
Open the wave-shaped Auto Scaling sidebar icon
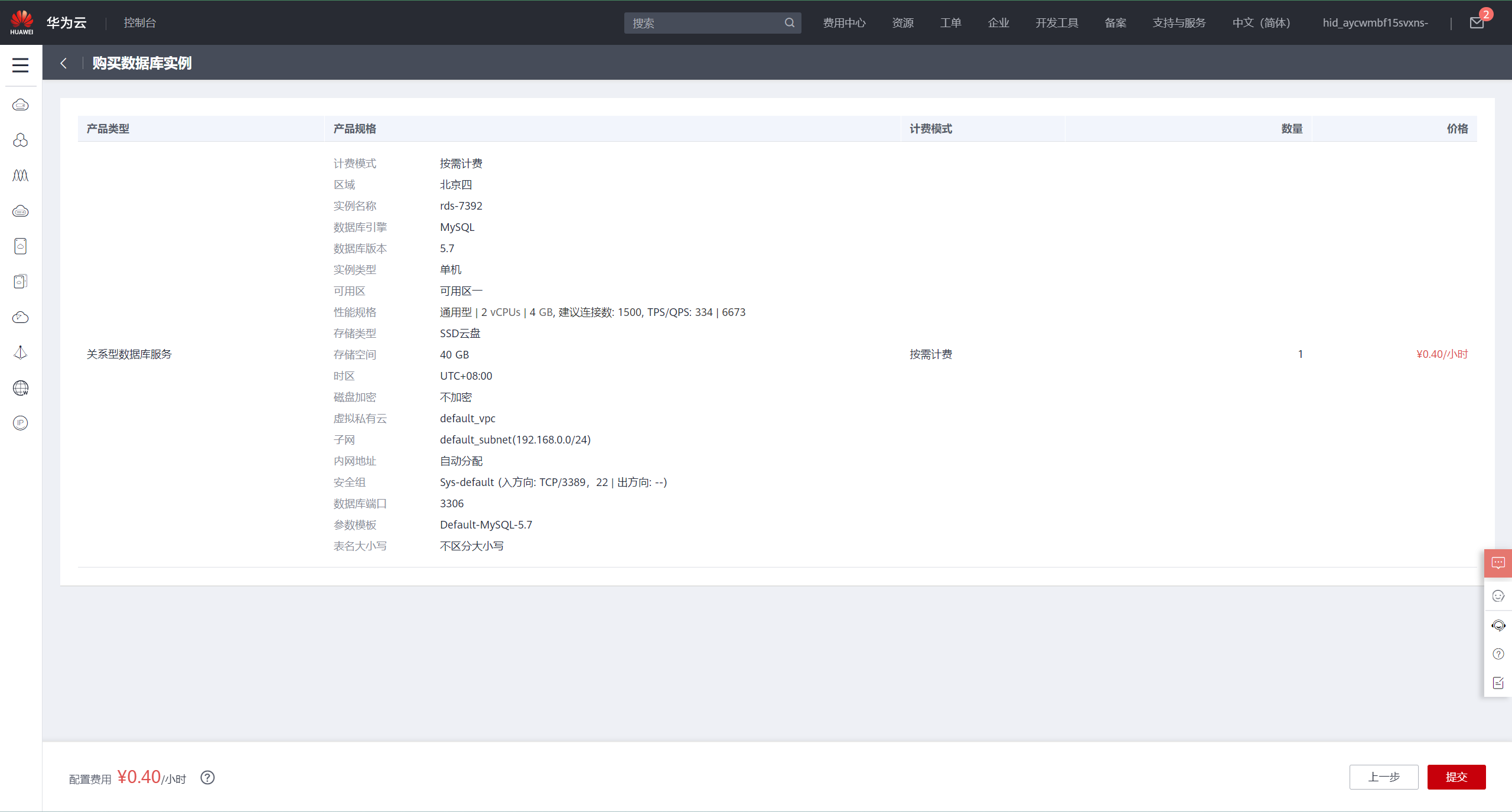(21, 175)
